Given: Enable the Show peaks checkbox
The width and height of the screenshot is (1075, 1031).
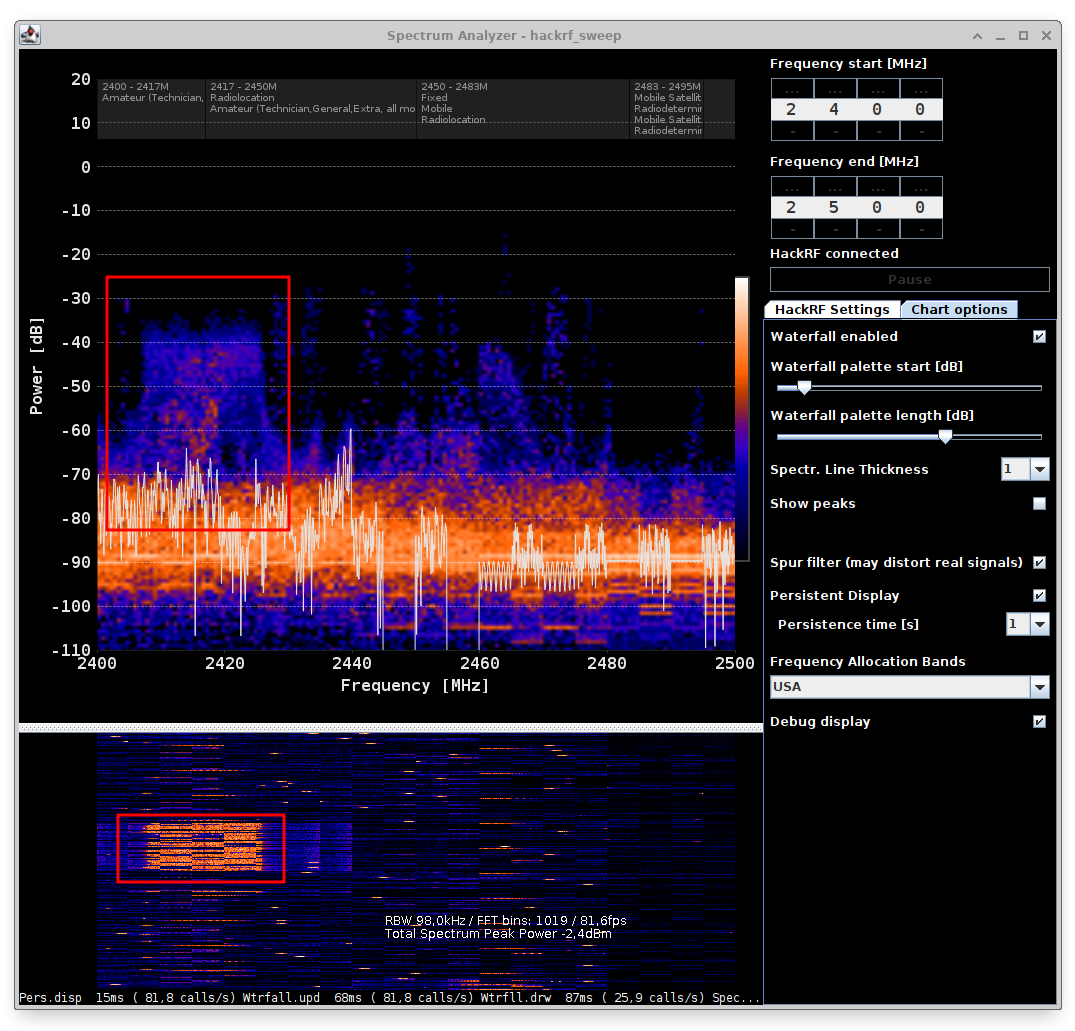Looking at the screenshot, I should point(1039,504).
